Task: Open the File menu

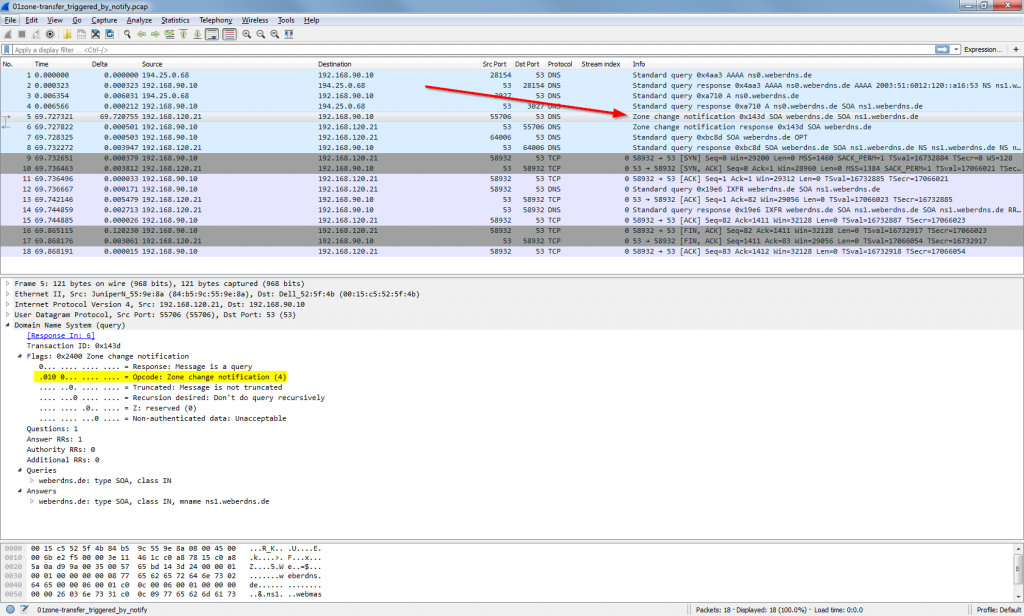Action: pyautogui.click(x=10, y=20)
